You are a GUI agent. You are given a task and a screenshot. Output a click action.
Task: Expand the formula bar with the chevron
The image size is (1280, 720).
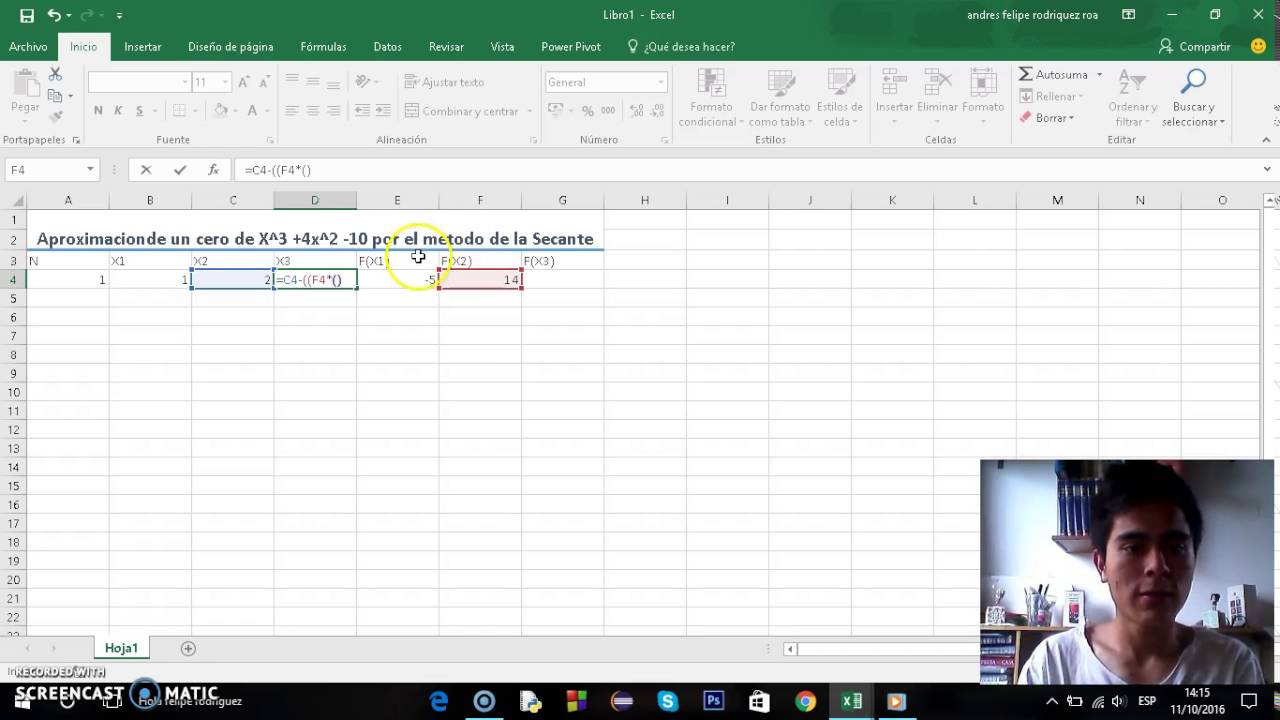pyautogui.click(x=1267, y=170)
